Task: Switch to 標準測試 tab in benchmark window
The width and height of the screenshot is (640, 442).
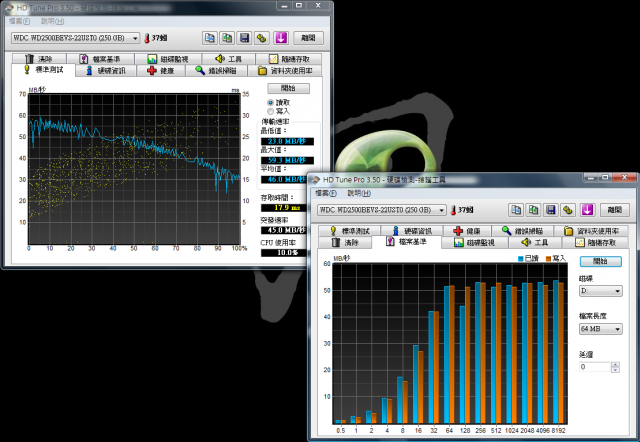Action: coord(43,70)
